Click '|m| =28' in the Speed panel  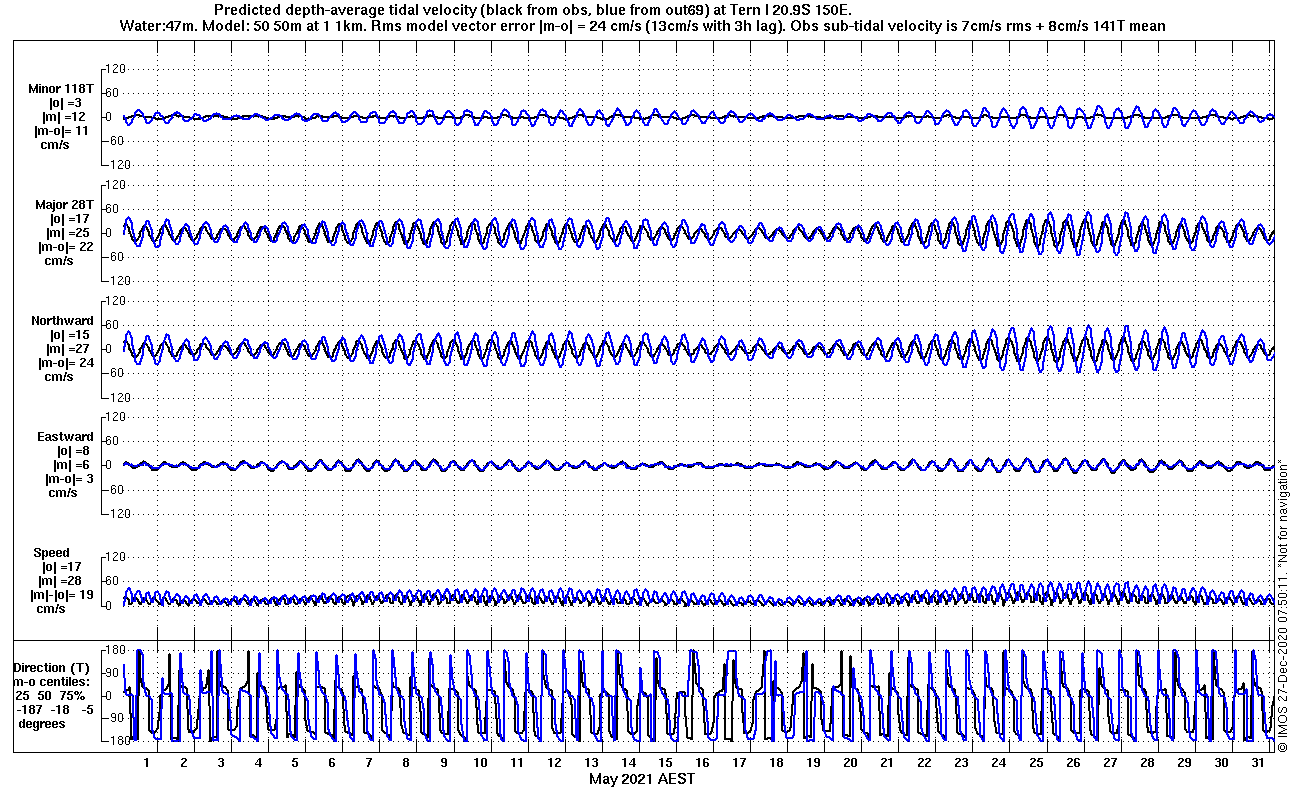(x=60, y=581)
